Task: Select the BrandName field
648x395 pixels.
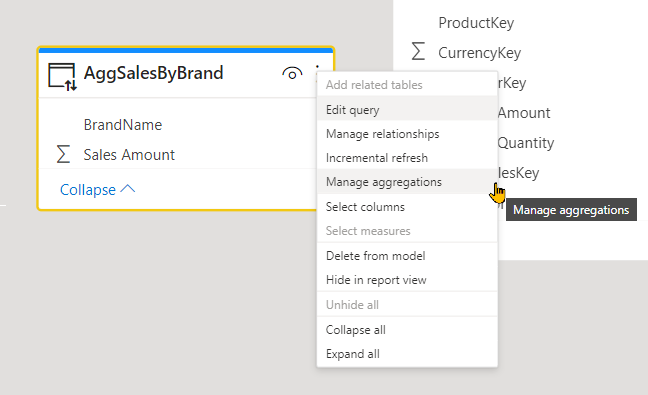Action: [x=123, y=124]
